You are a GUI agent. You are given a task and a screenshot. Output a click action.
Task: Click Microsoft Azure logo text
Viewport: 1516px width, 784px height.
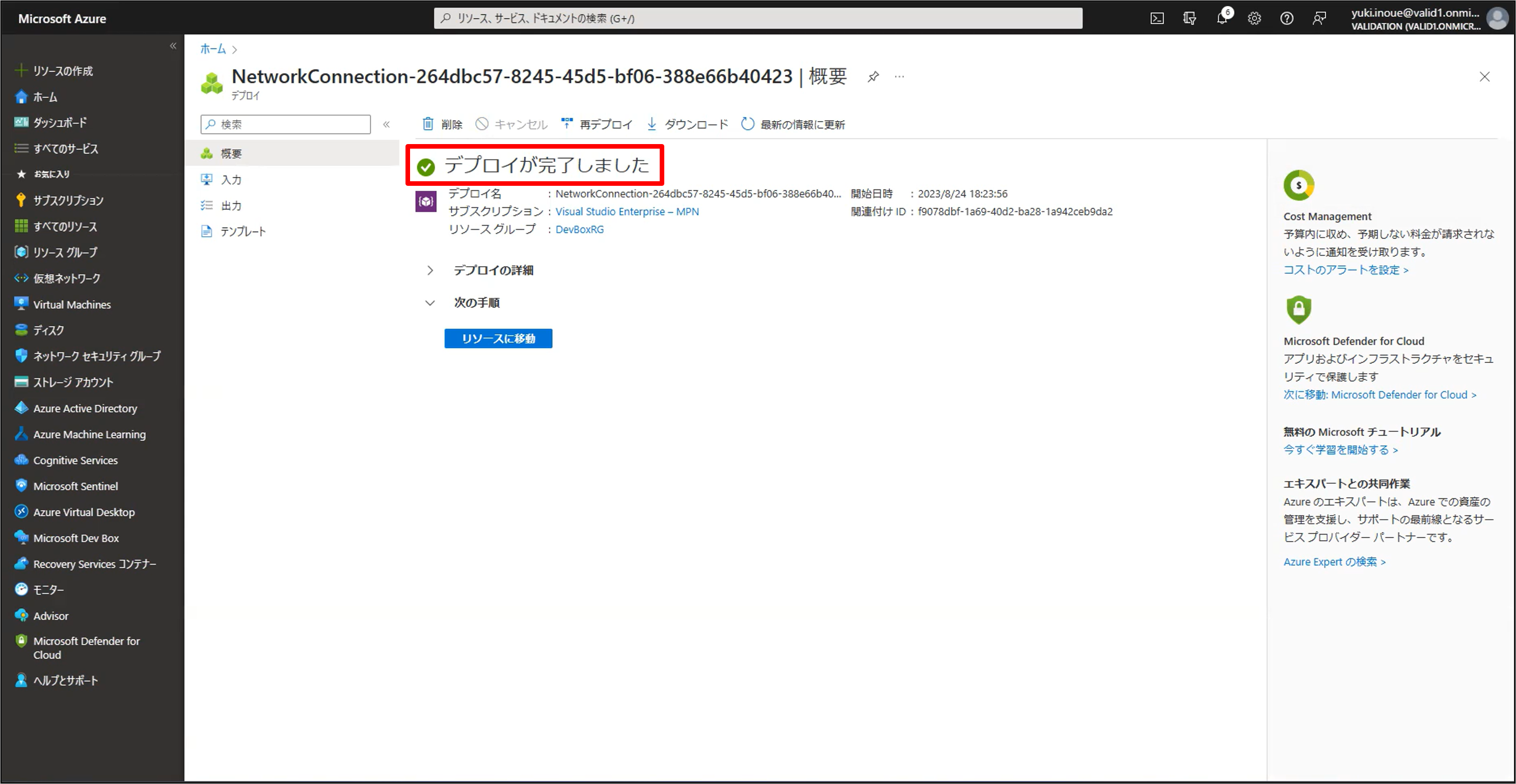pyautogui.click(x=62, y=18)
